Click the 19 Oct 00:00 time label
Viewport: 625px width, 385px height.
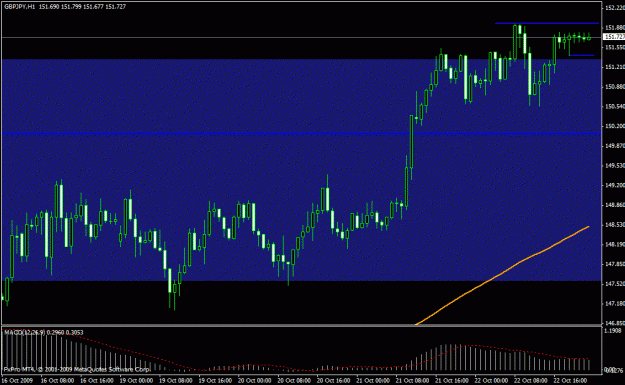click(x=136, y=380)
